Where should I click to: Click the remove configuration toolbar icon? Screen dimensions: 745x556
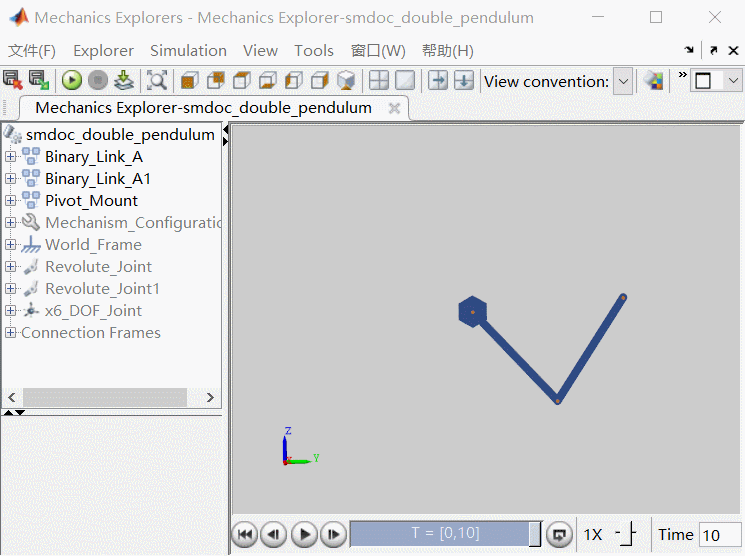coord(13,80)
